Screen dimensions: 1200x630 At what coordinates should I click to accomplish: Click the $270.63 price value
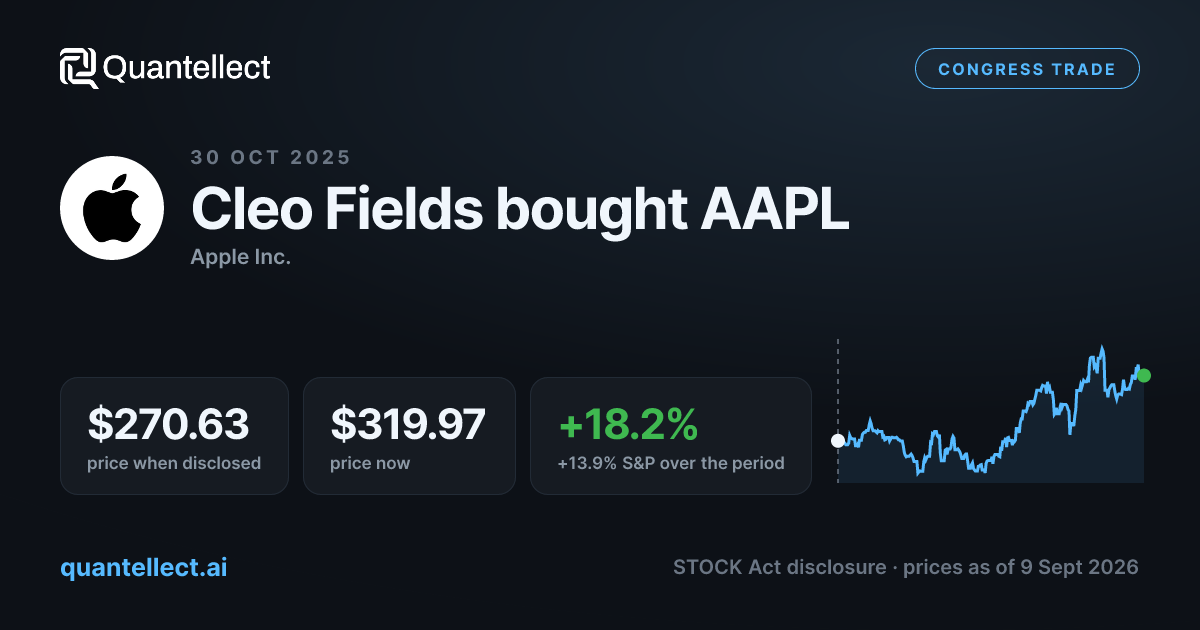click(x=168, y=424)
